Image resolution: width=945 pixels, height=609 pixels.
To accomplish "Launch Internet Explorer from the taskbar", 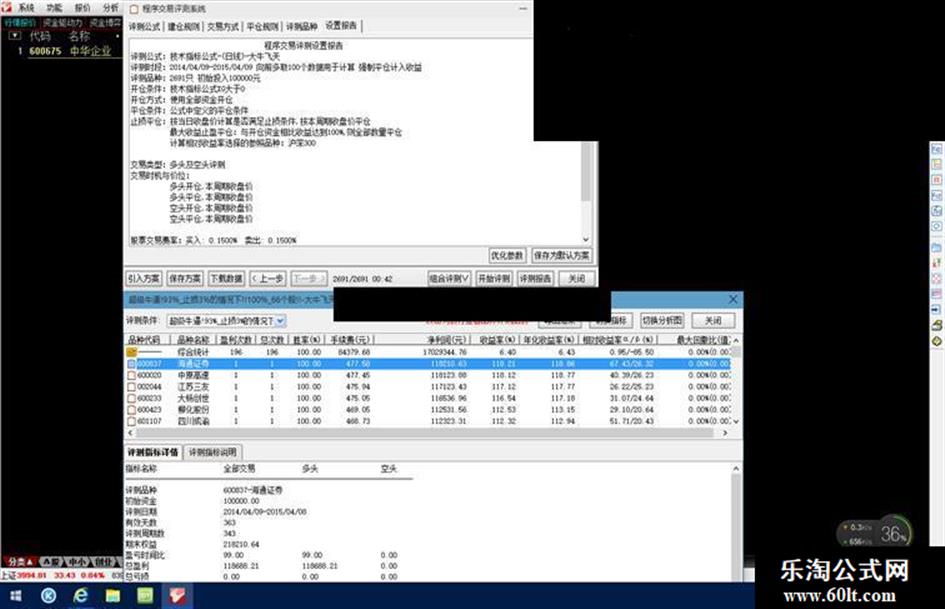I will [80, 596].
